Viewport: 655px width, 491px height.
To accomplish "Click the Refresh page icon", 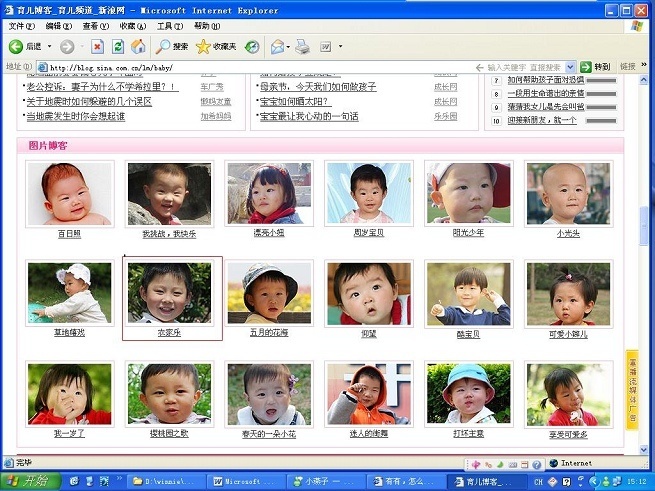I will 117,47.
